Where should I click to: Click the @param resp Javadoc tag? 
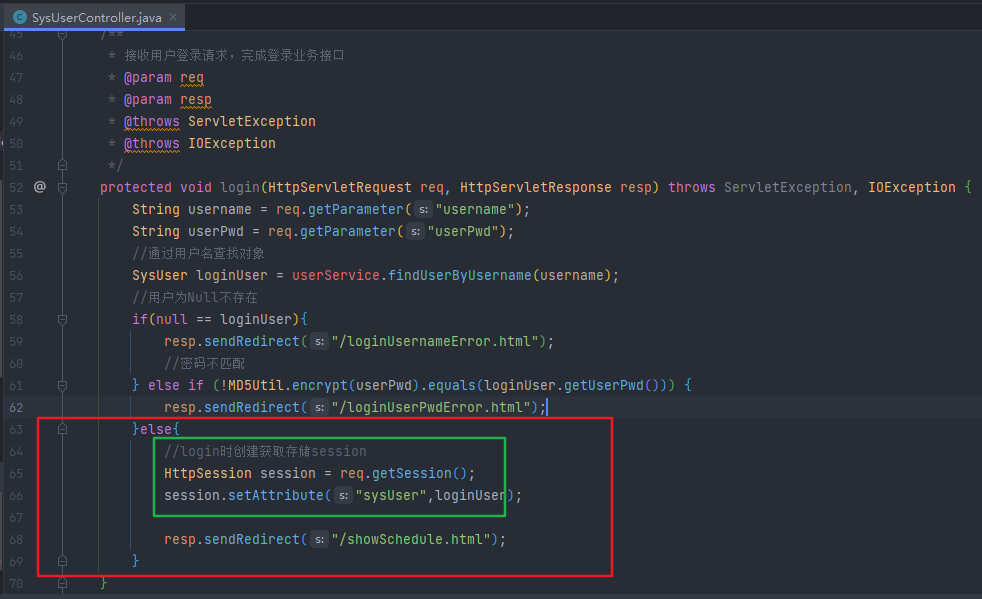click(167, 99)
